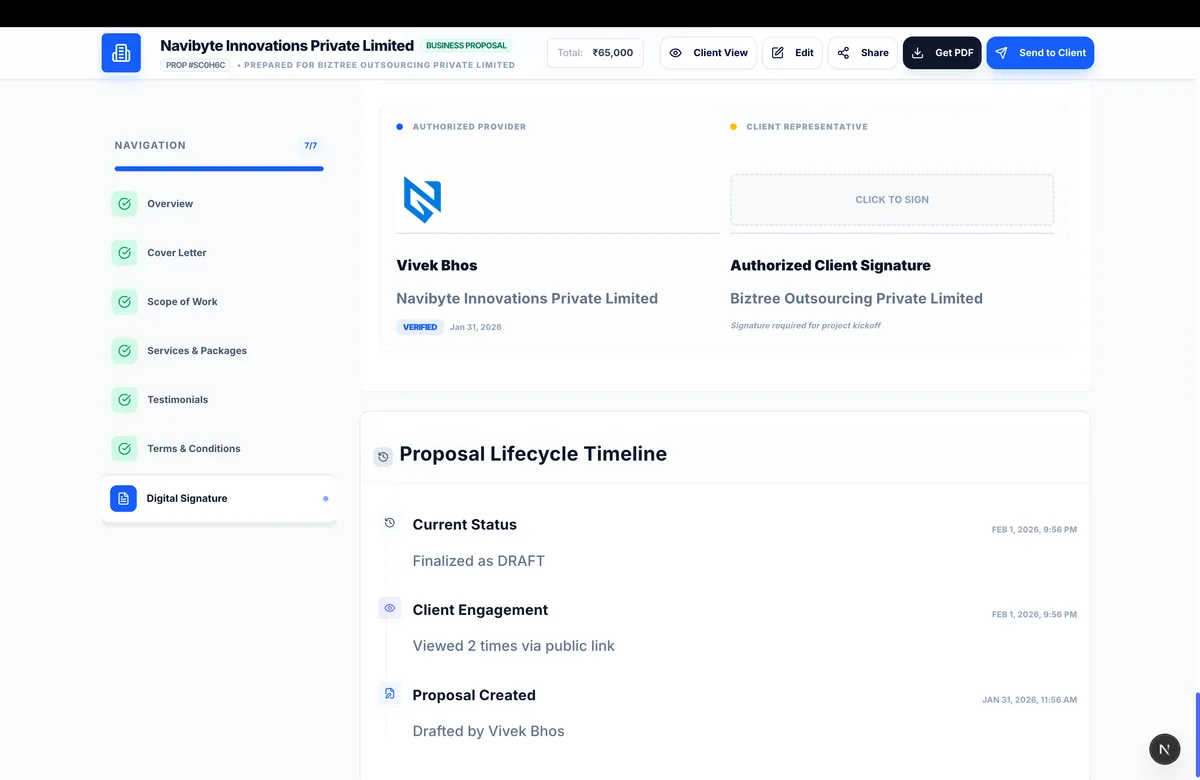1200x780 pixels.
Task: Click the CLICK TO SIGN signature box
Action: pyautogui.click(x=891, y=199)
